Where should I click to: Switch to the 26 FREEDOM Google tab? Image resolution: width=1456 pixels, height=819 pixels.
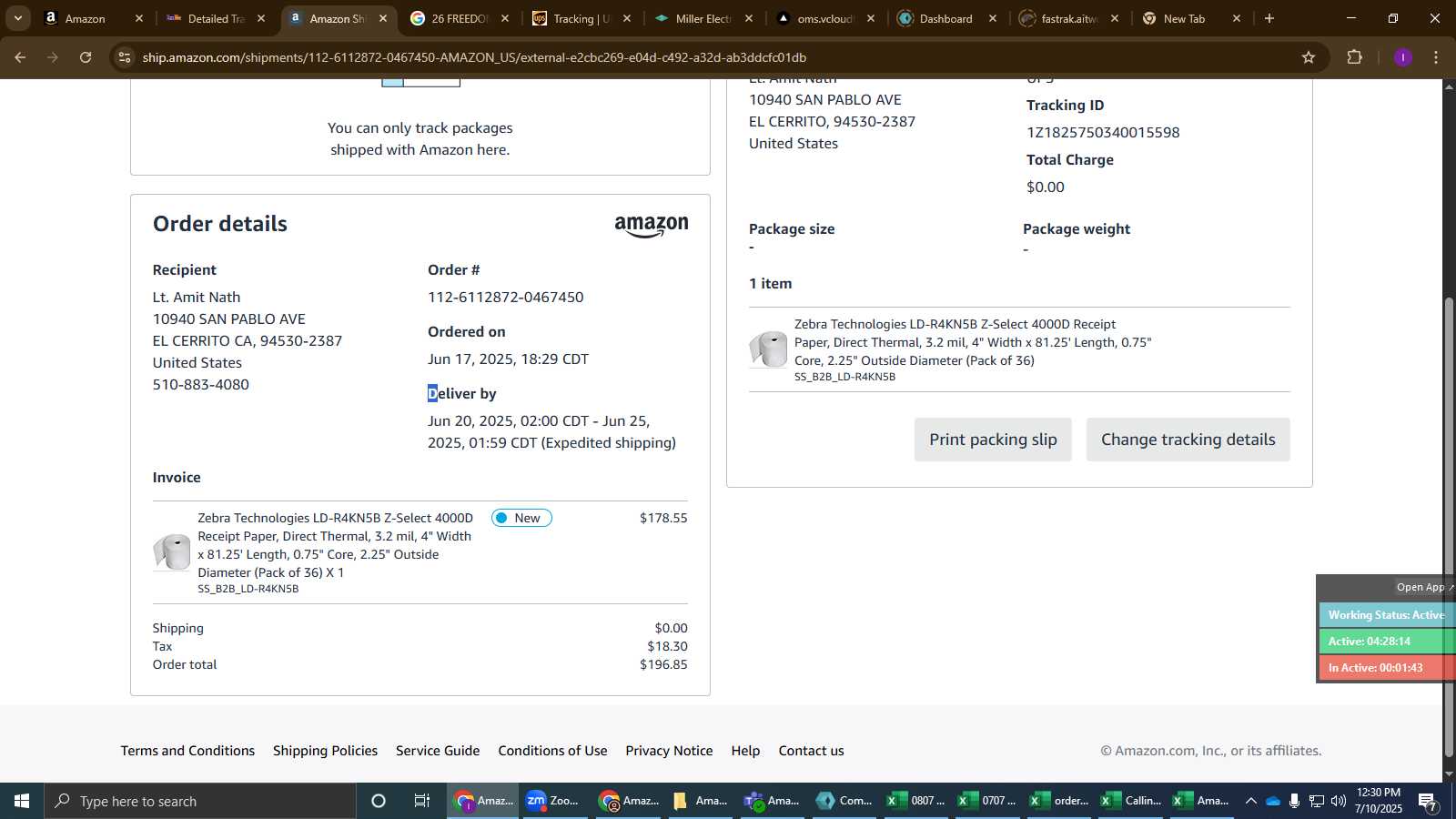(460, 18)
